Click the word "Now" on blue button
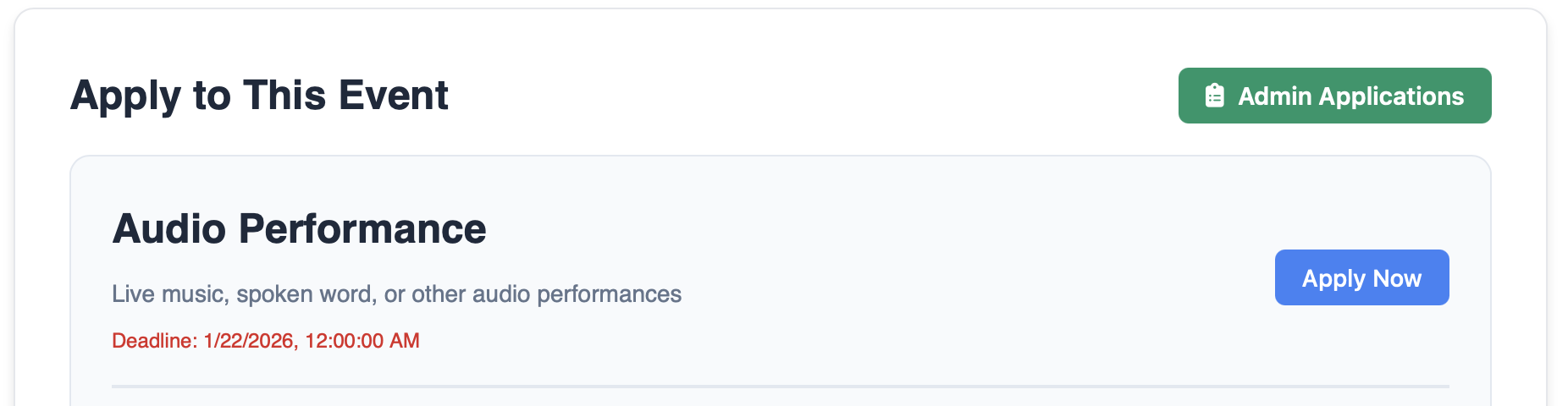 [1397, 278]
